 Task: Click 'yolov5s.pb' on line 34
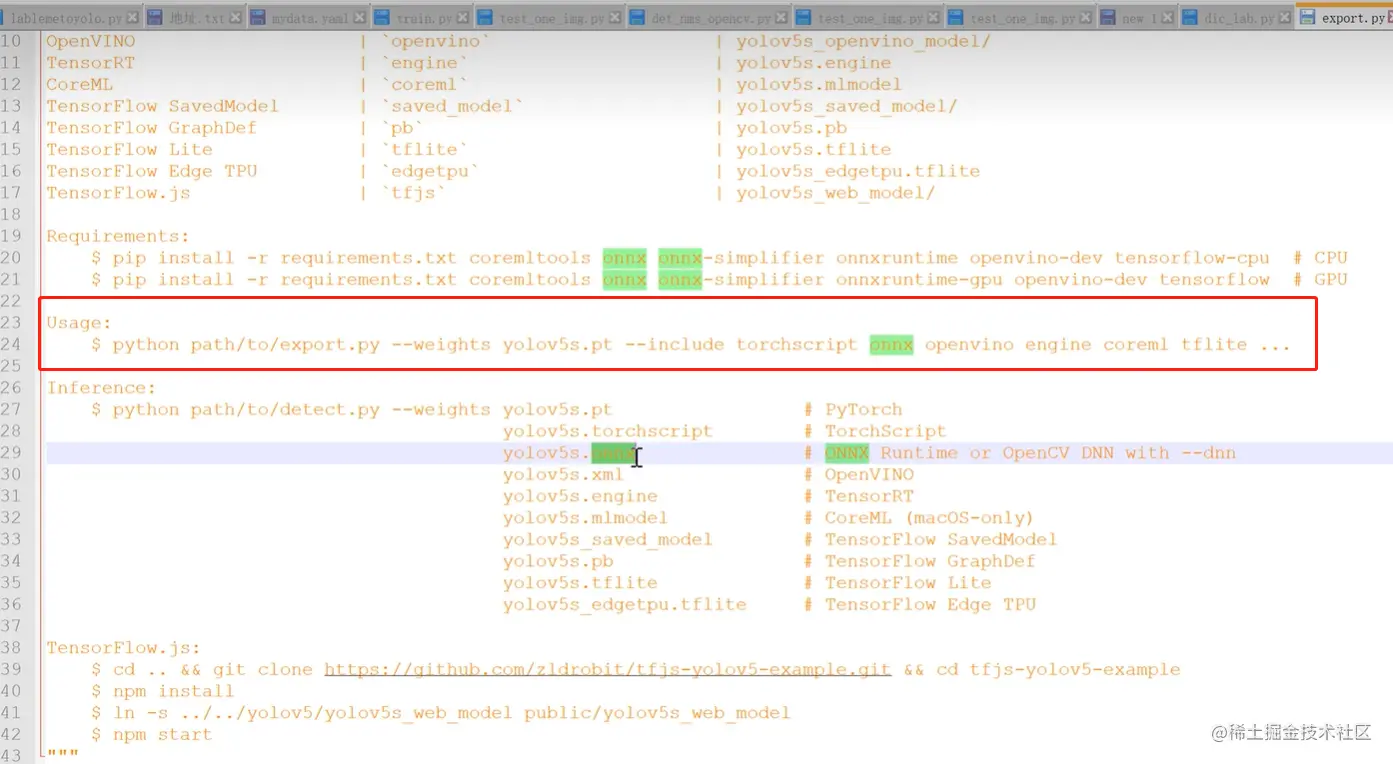pos(558,562)
